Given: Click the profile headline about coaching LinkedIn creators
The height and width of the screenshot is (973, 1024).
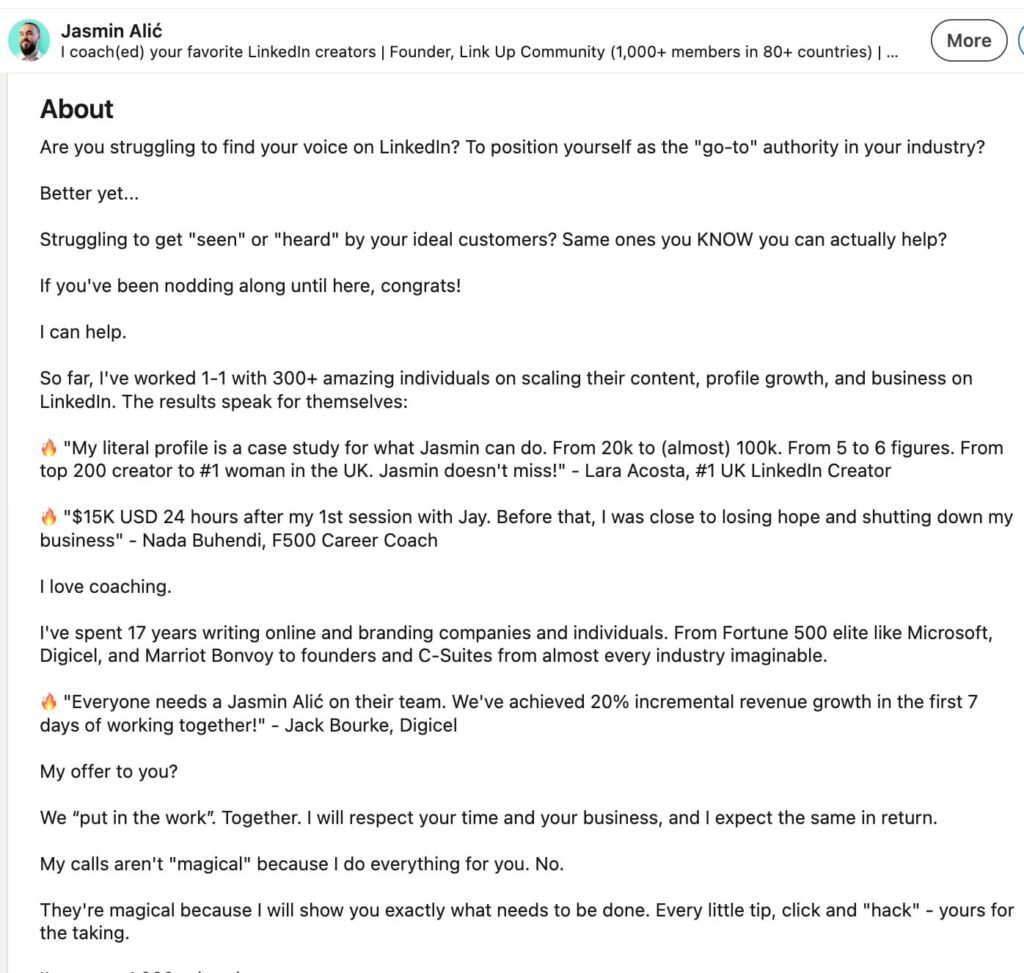Looking at the screenshot, I should tap(479, 52).
